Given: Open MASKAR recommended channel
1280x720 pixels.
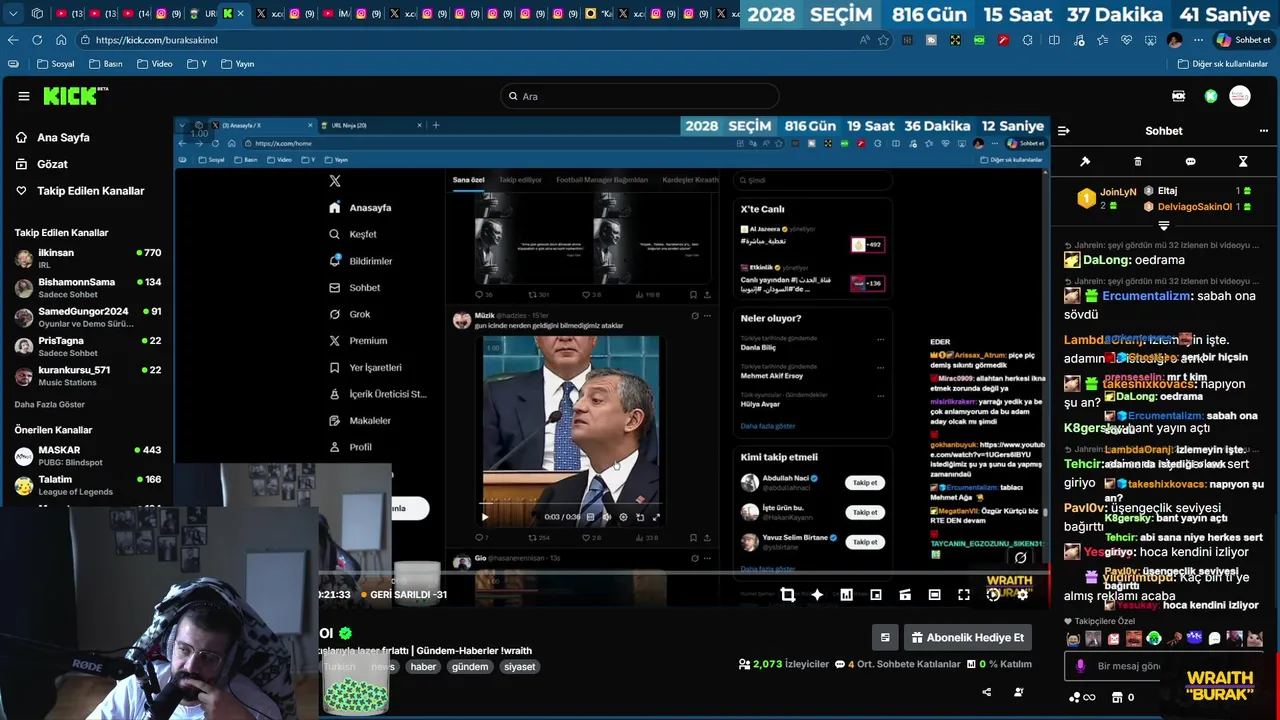Looking at the screenshot, I should tap(88, 456).
